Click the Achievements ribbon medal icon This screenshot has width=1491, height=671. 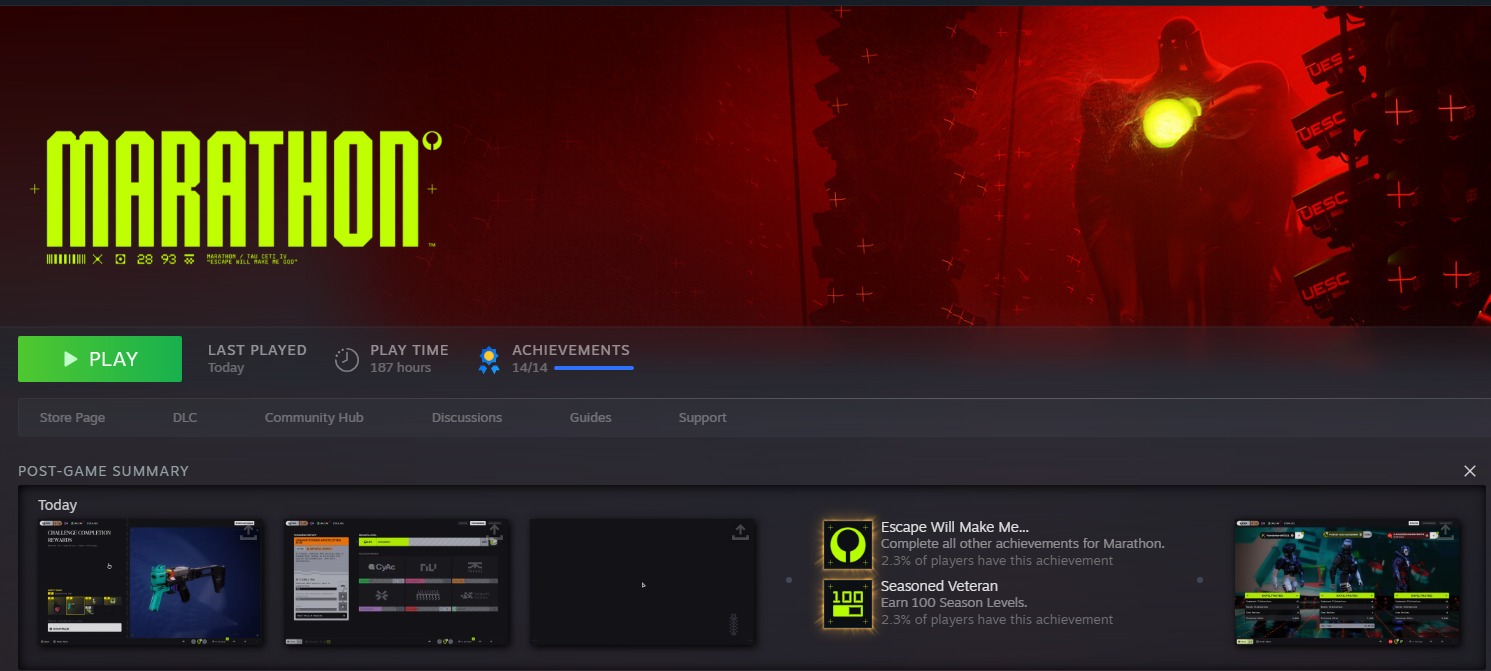click(489, 360)
